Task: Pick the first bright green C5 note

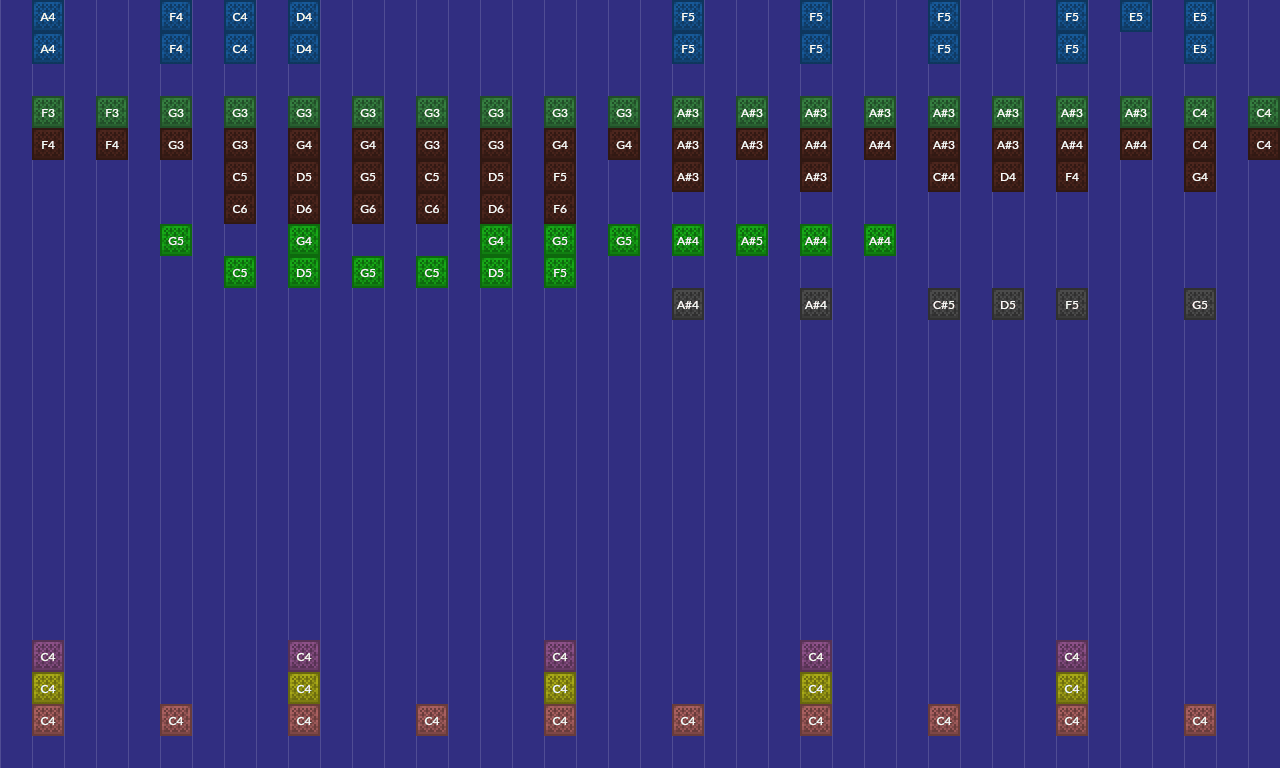Action: (240, 272)
